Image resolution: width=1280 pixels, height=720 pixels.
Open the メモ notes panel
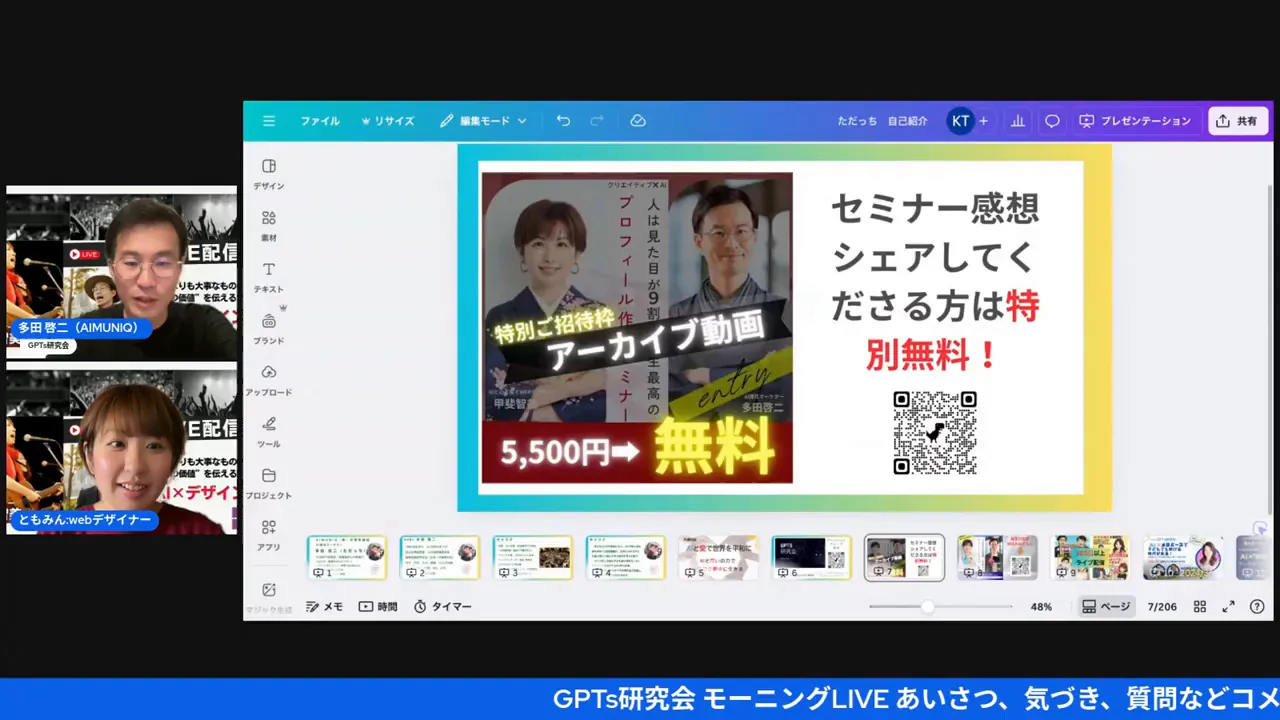coord(324,607)
